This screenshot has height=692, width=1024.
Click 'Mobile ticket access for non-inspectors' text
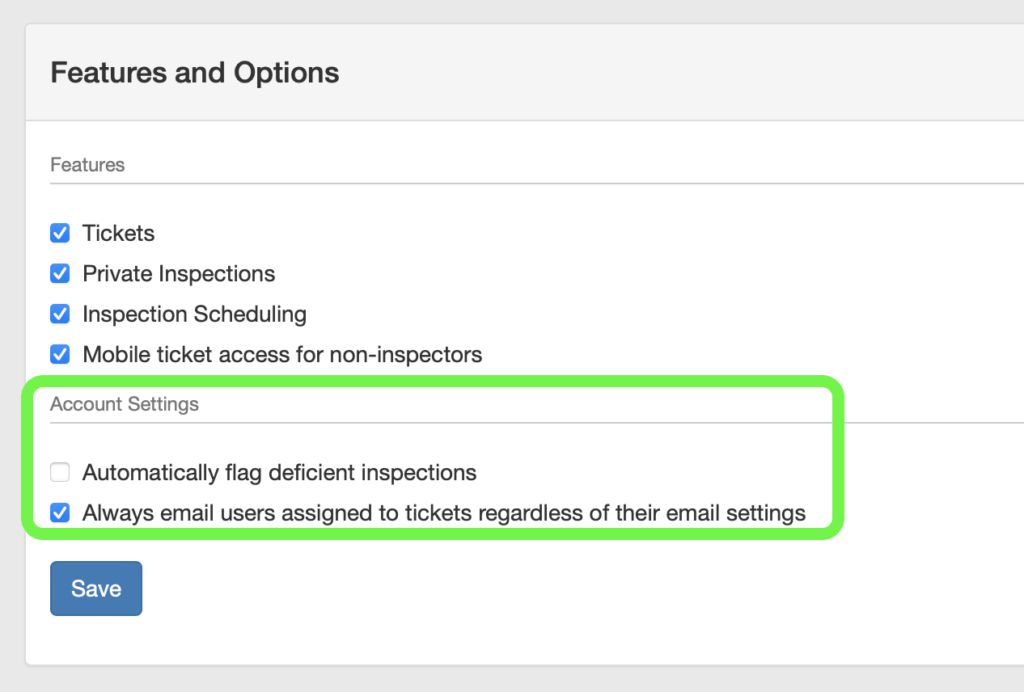282,354
